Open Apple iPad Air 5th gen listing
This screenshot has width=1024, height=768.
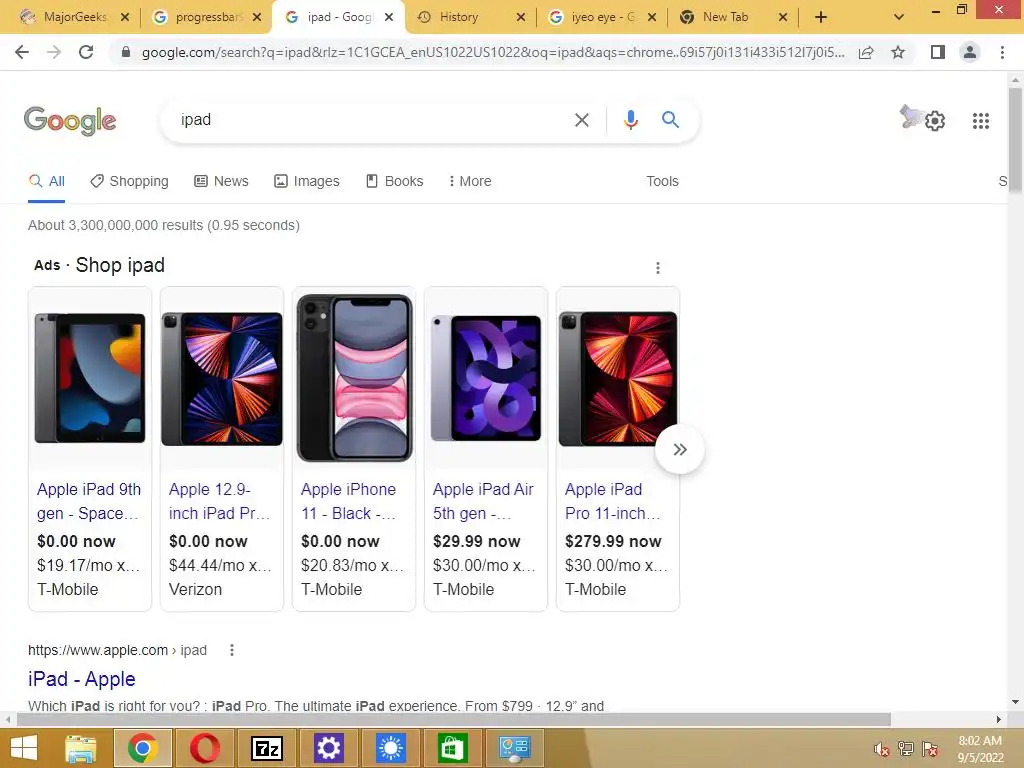point(483,501)
